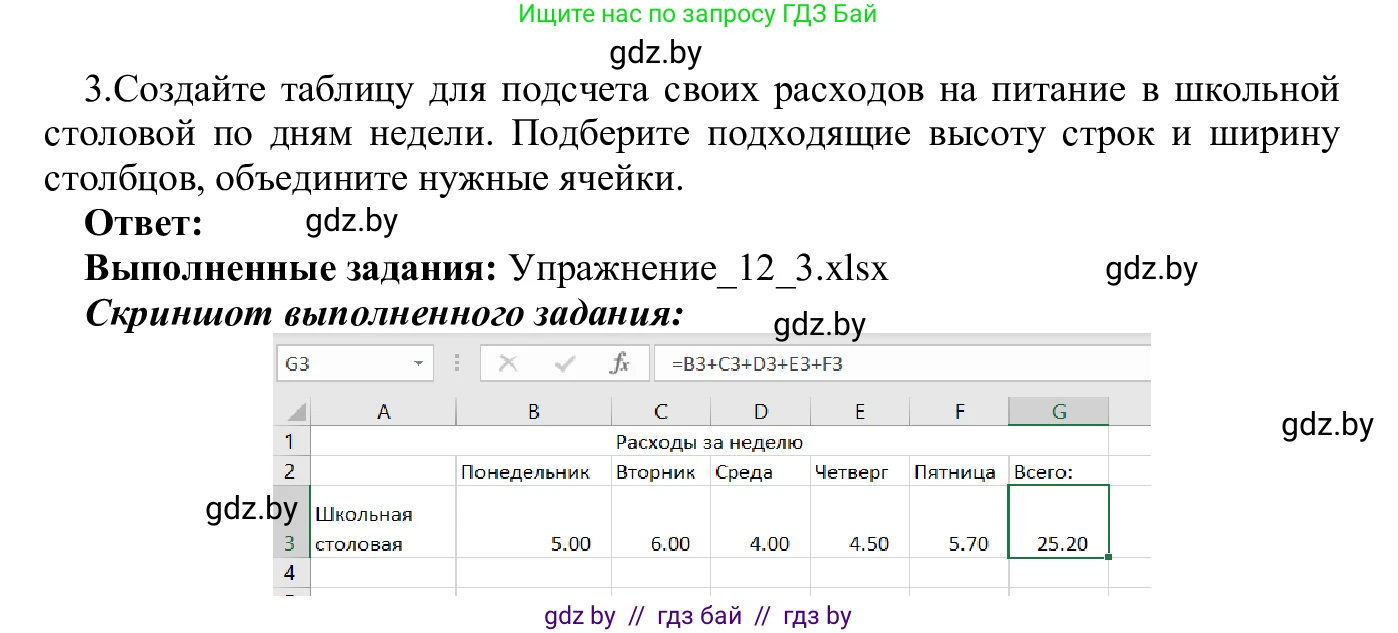The width and height of the screenshot is (1398, 633).
Task: Click the Enter checkmark icon in formula bar
Action: pos(565,363)
